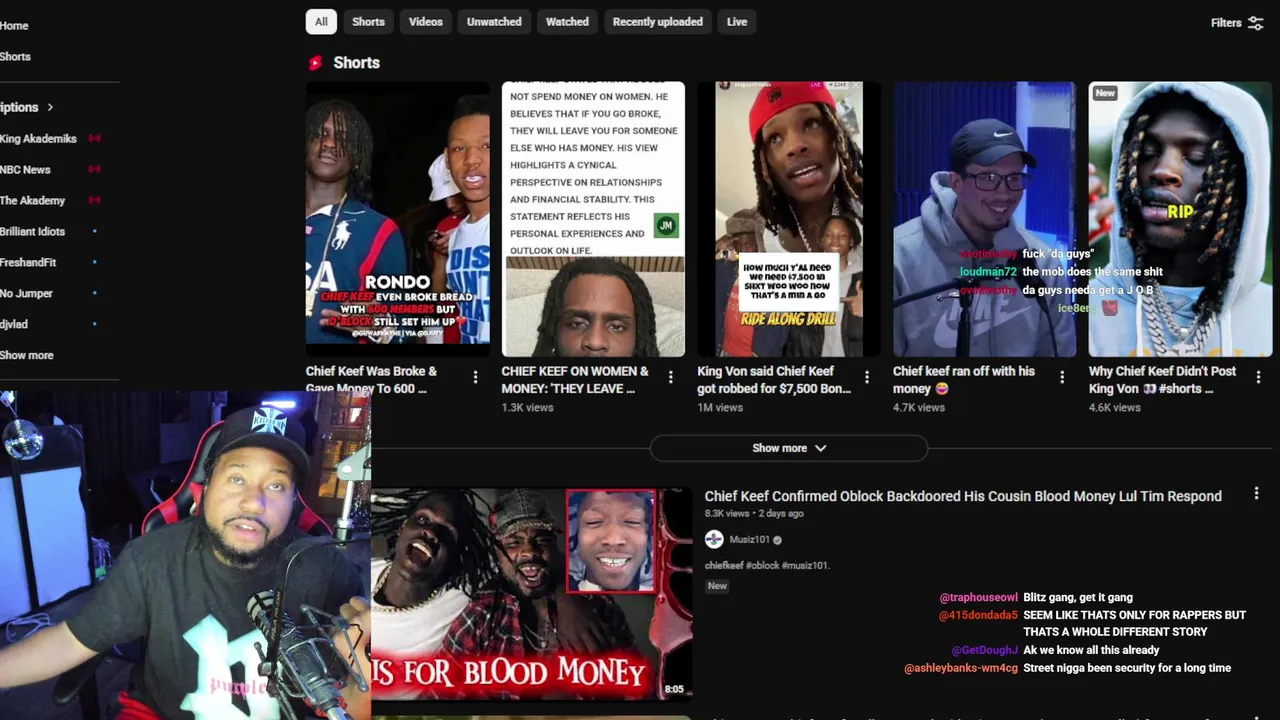Play the women and money text short thumbnail
Image resolution: width=1280 pixels, height=720 pixels.
pyautogui.click(x=593, y=219)
